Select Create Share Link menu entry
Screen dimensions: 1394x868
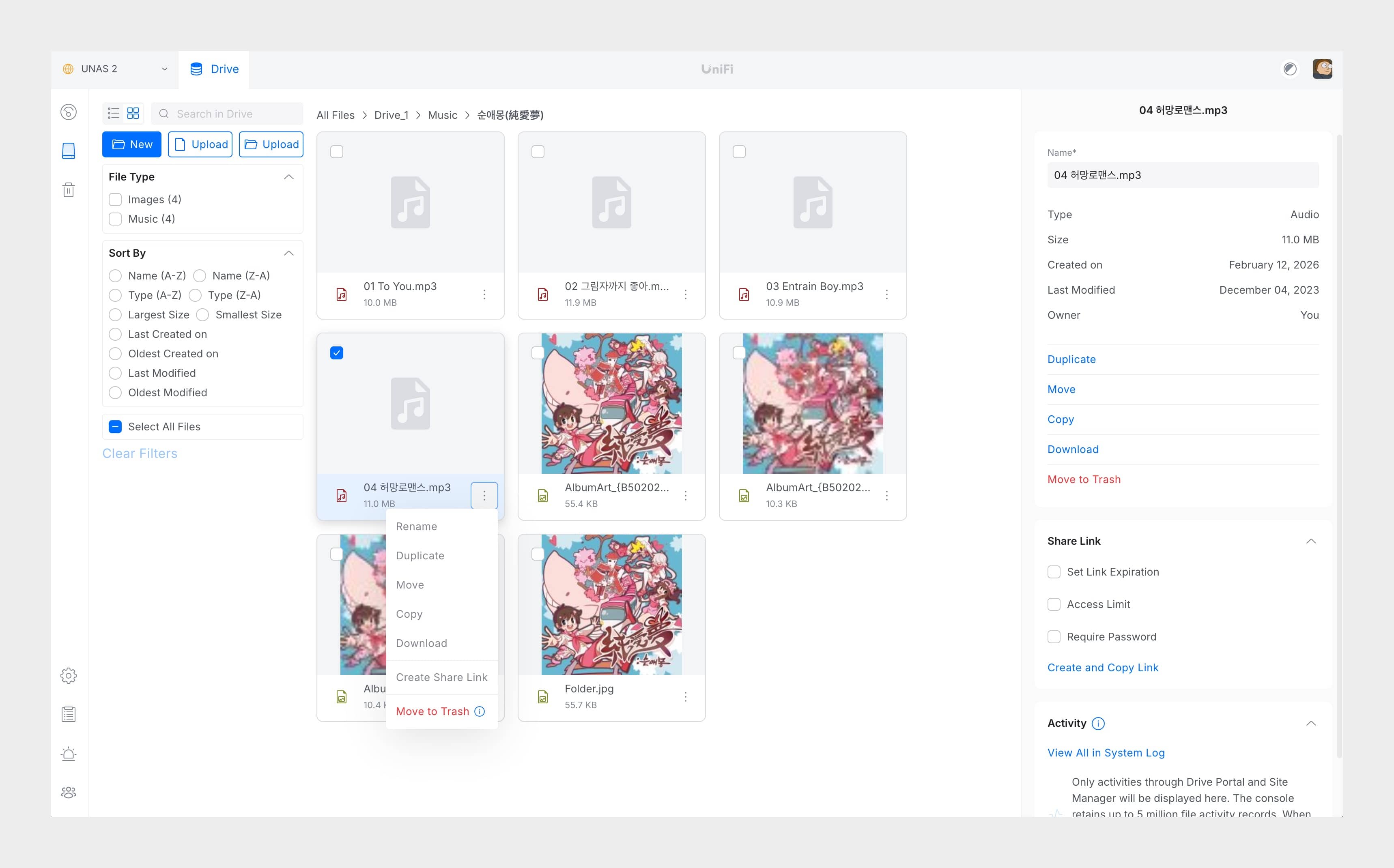coord(441,677)
